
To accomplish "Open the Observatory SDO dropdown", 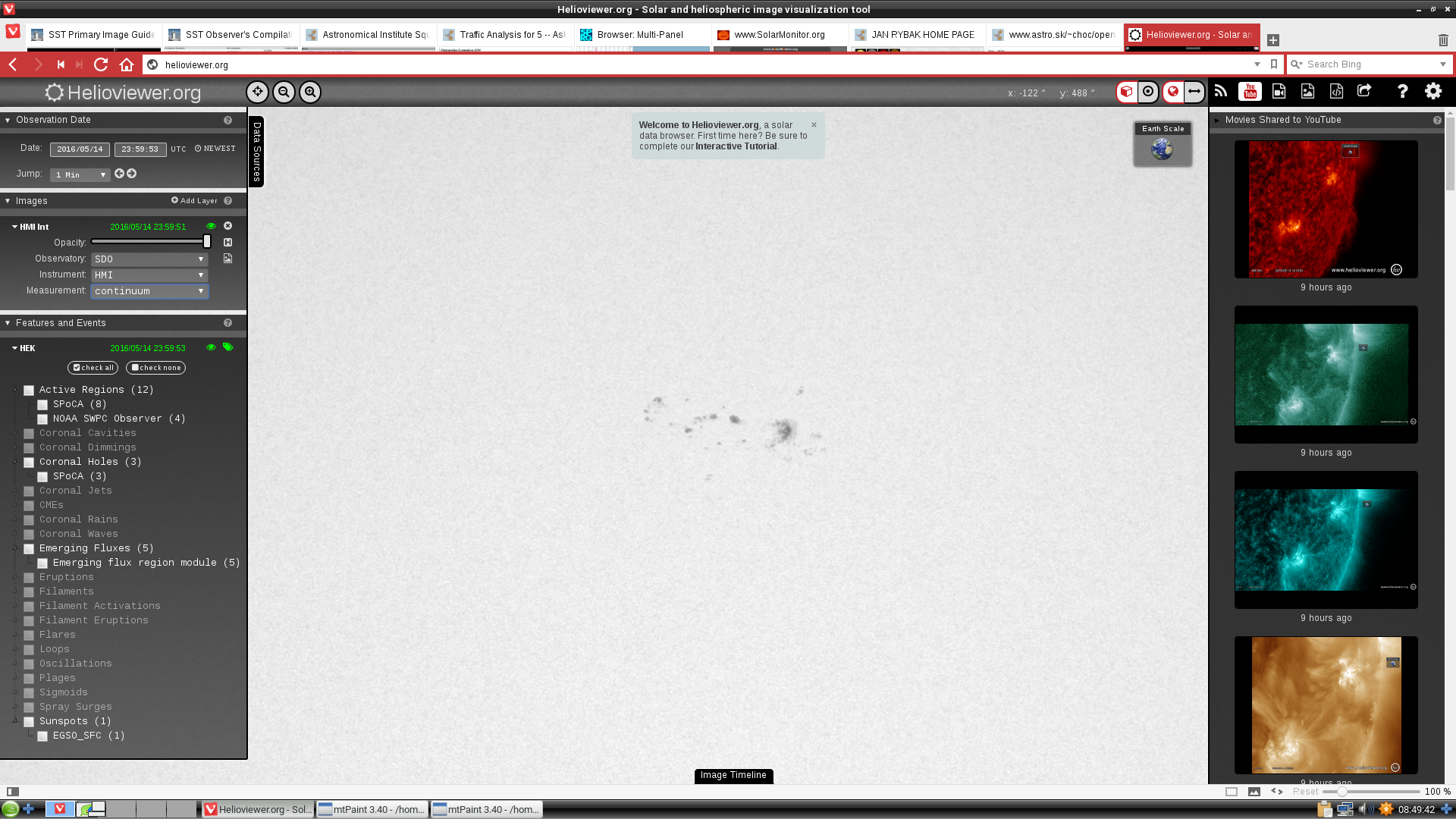I will point(149,259).
